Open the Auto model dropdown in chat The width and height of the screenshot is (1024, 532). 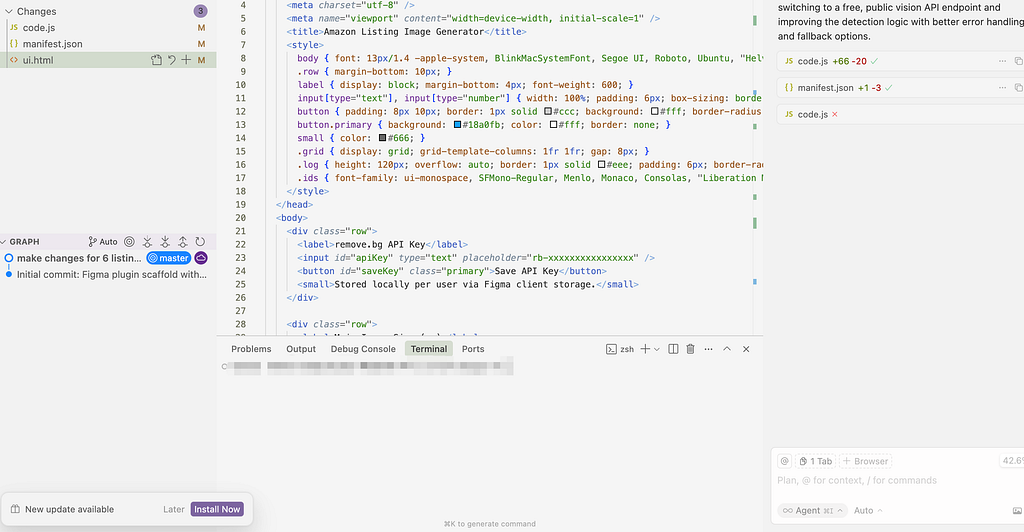(868, 510)
